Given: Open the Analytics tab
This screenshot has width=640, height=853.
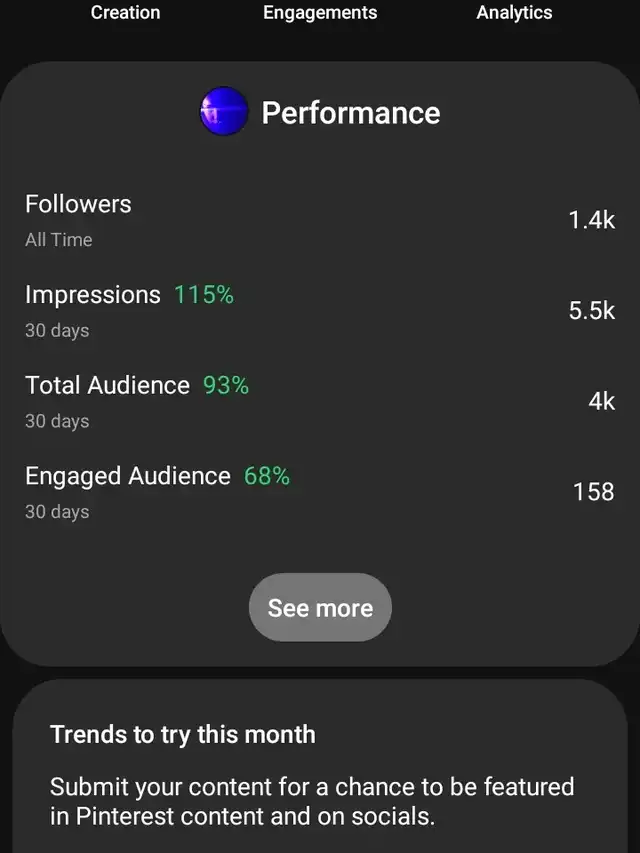Looking at the screenshot, I should [514, 13].
